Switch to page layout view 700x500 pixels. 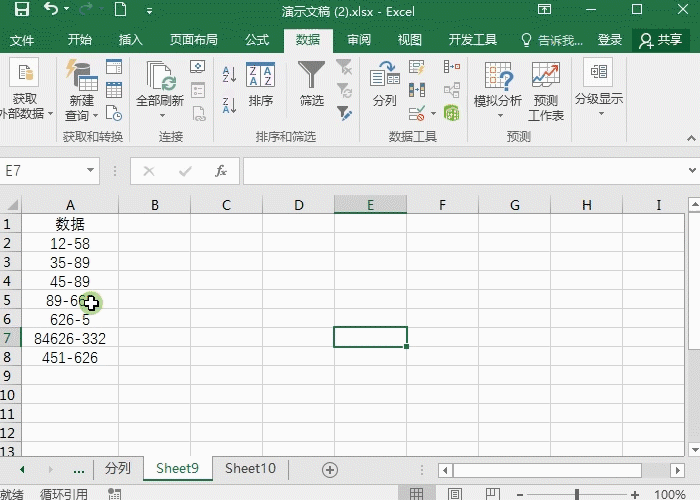[454, 494]
